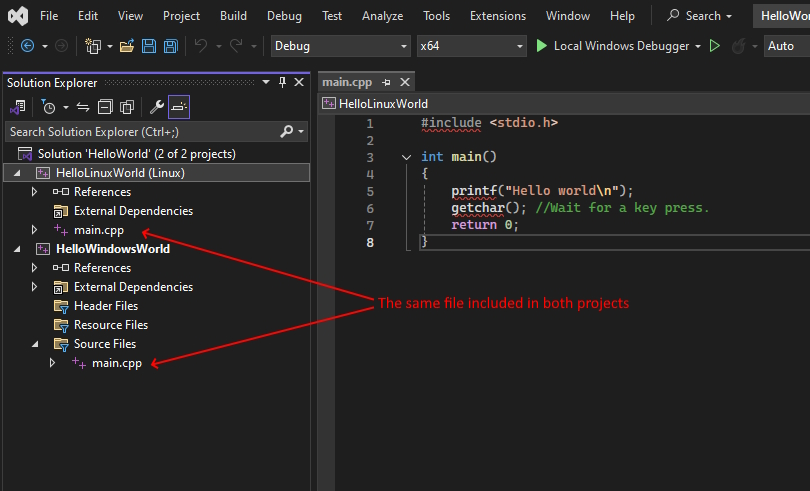Click the Collapse All icon in Solution Explorer

(105, 107)
